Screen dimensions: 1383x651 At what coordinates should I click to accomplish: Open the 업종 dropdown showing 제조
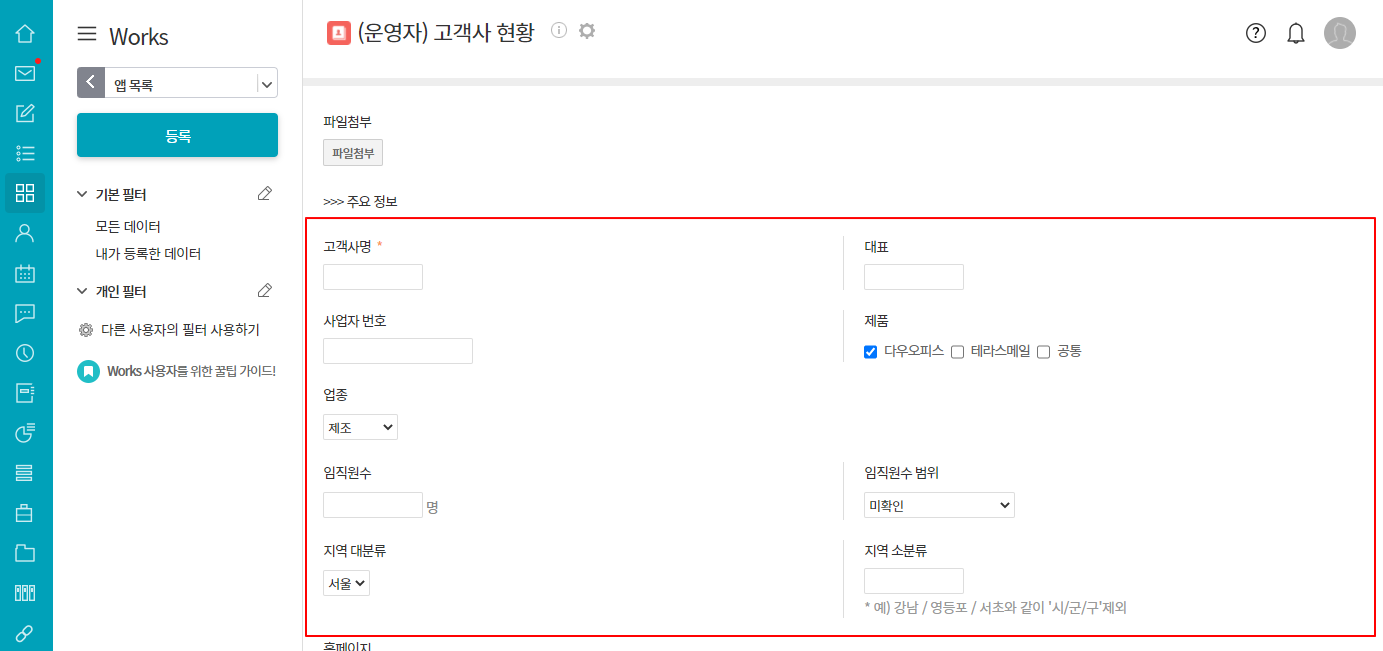360,427
